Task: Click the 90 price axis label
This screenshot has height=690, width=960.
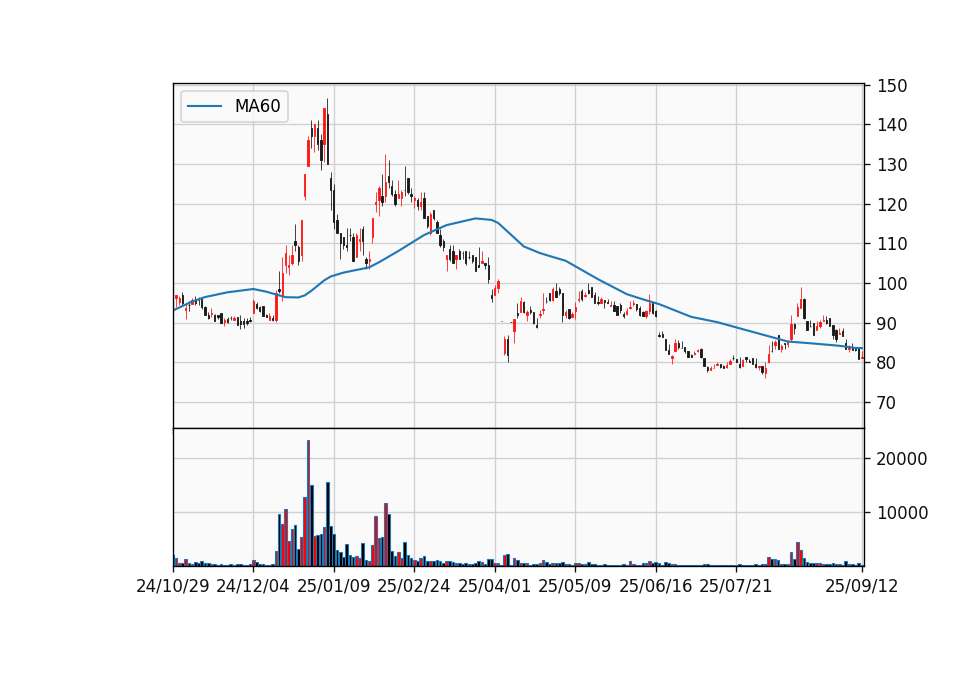Action: click(x=887, y=323)
